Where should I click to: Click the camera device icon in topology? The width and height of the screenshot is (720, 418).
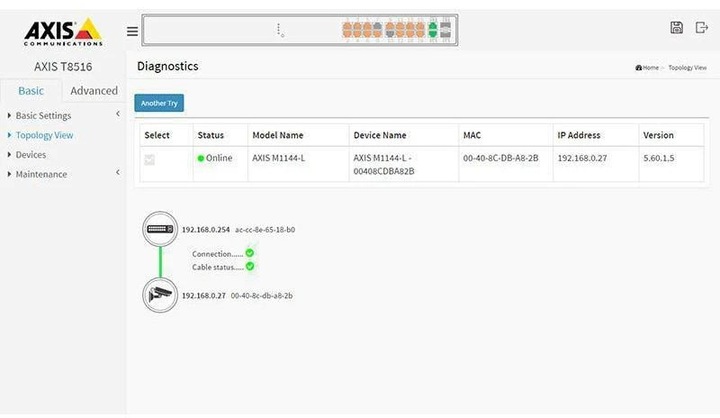pyautogui.click(x=160, y=295)
